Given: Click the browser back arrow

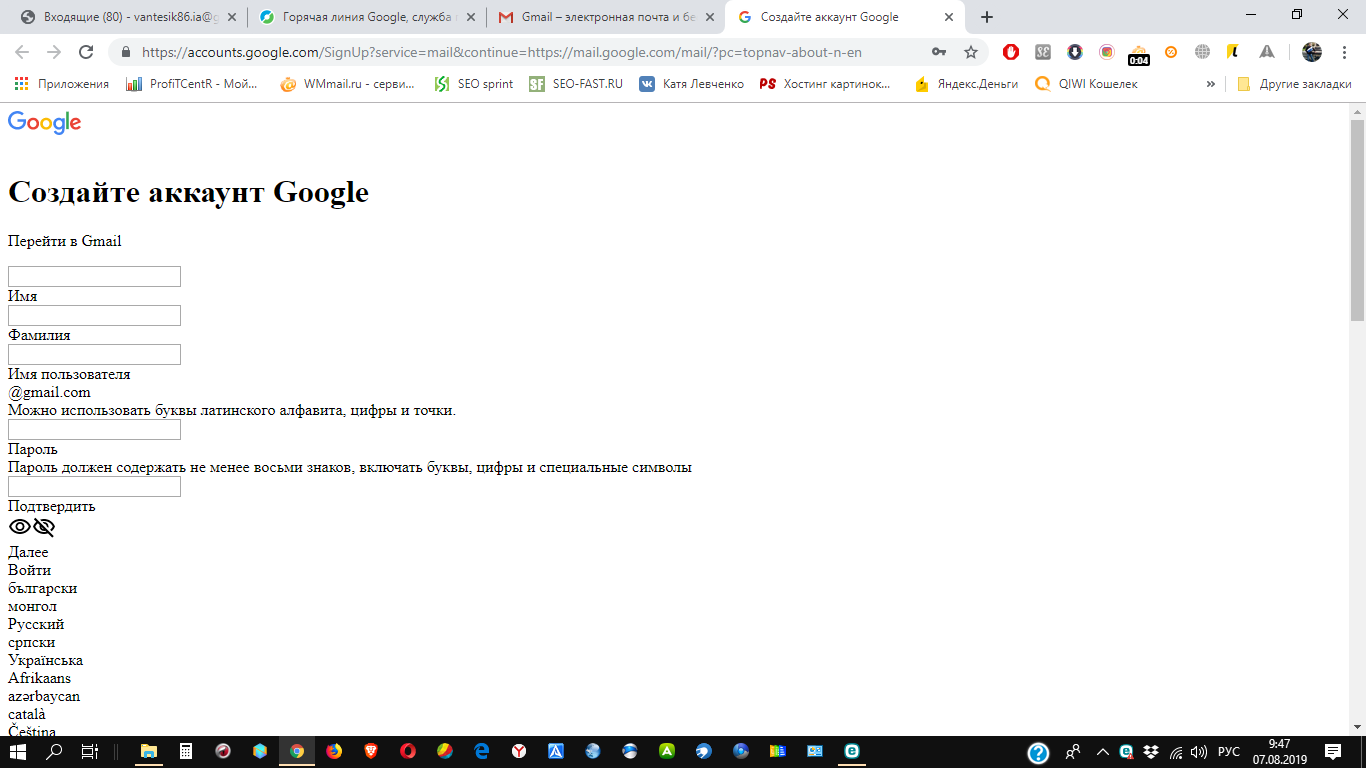Looking at the screenshot, I should coord(22,52).
